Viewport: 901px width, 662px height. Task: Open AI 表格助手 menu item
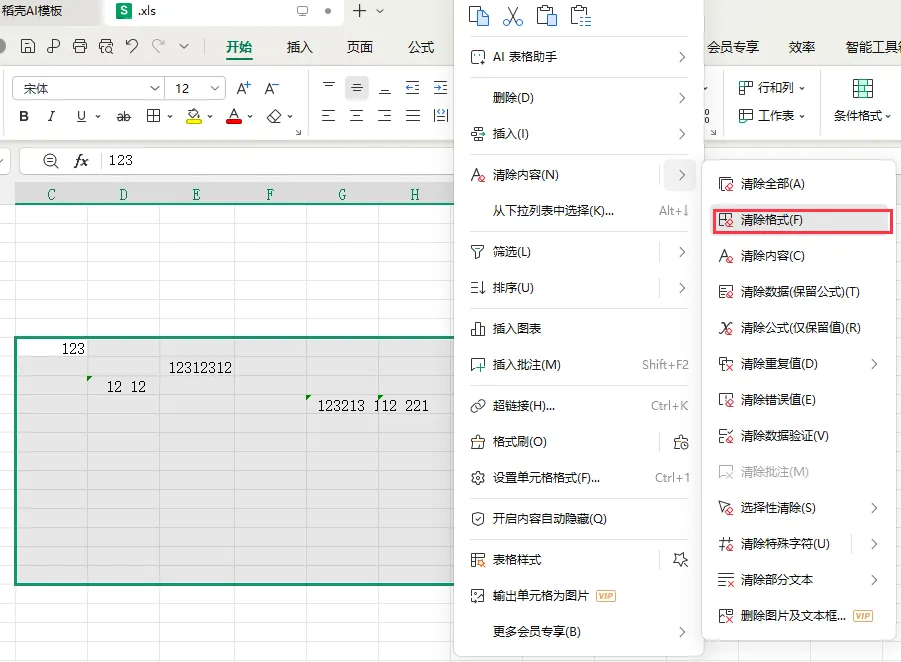point(579,57)
